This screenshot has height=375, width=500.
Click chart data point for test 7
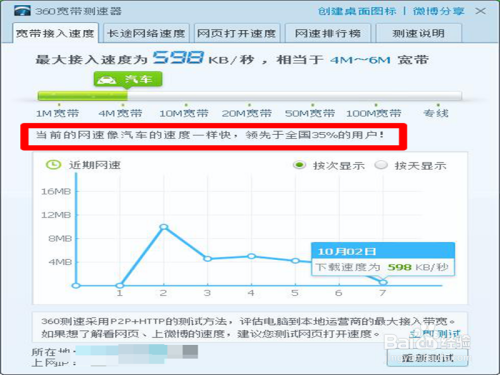pyautogui.click(x=383, y=282)
